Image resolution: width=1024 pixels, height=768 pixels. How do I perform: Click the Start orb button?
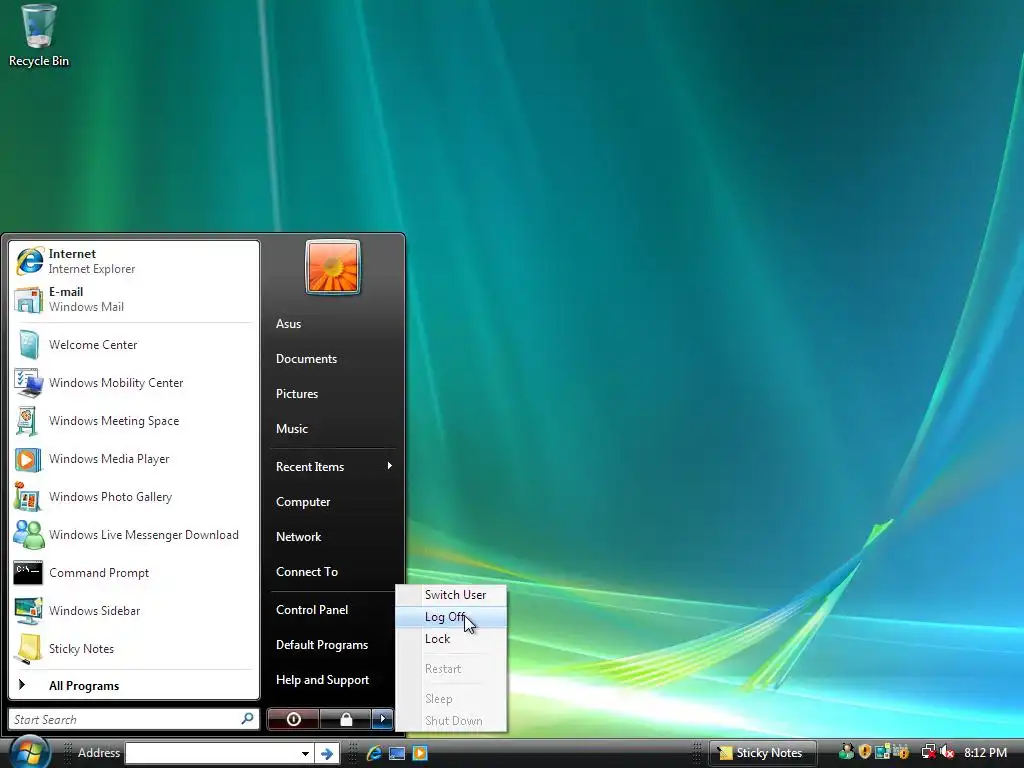[x=29, y=752]
